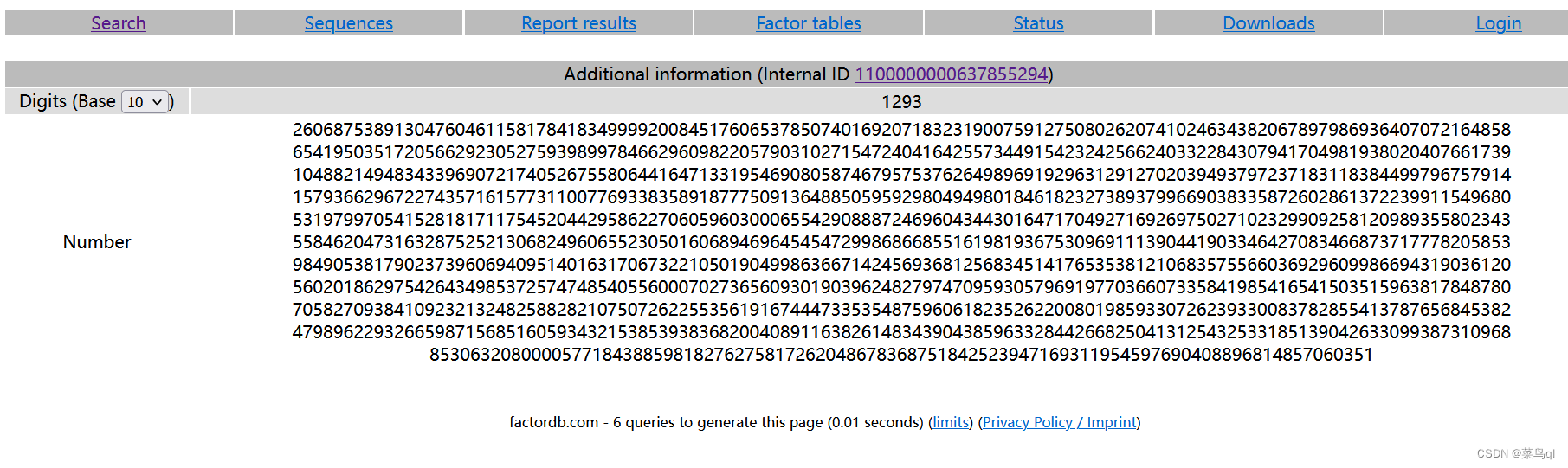This screenshot has height=468, width=1568.
Task: Open Privacy Policy / Imprint link
Action: pos(1059,422)
